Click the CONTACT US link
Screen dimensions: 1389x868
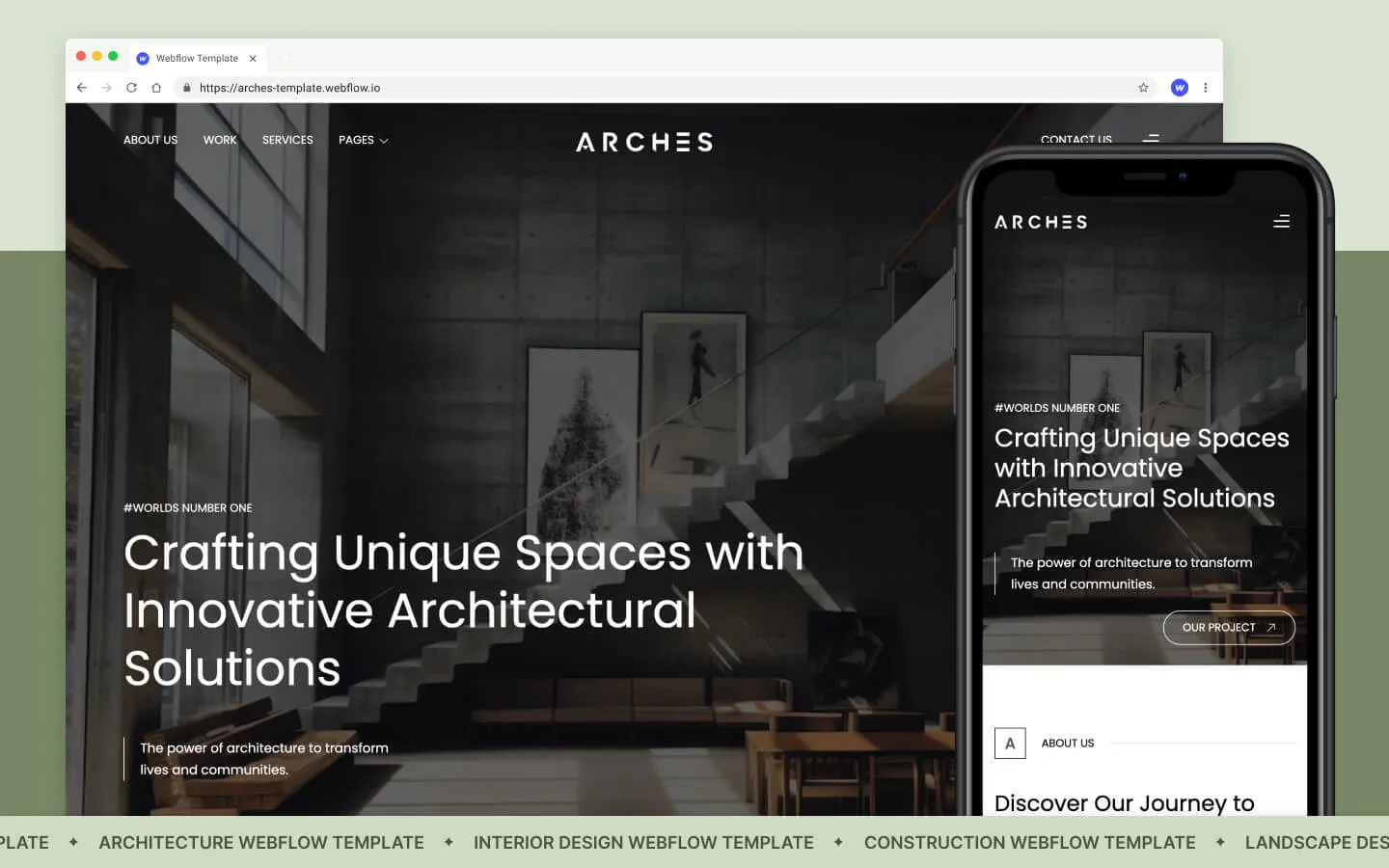tap(1076, 140)
